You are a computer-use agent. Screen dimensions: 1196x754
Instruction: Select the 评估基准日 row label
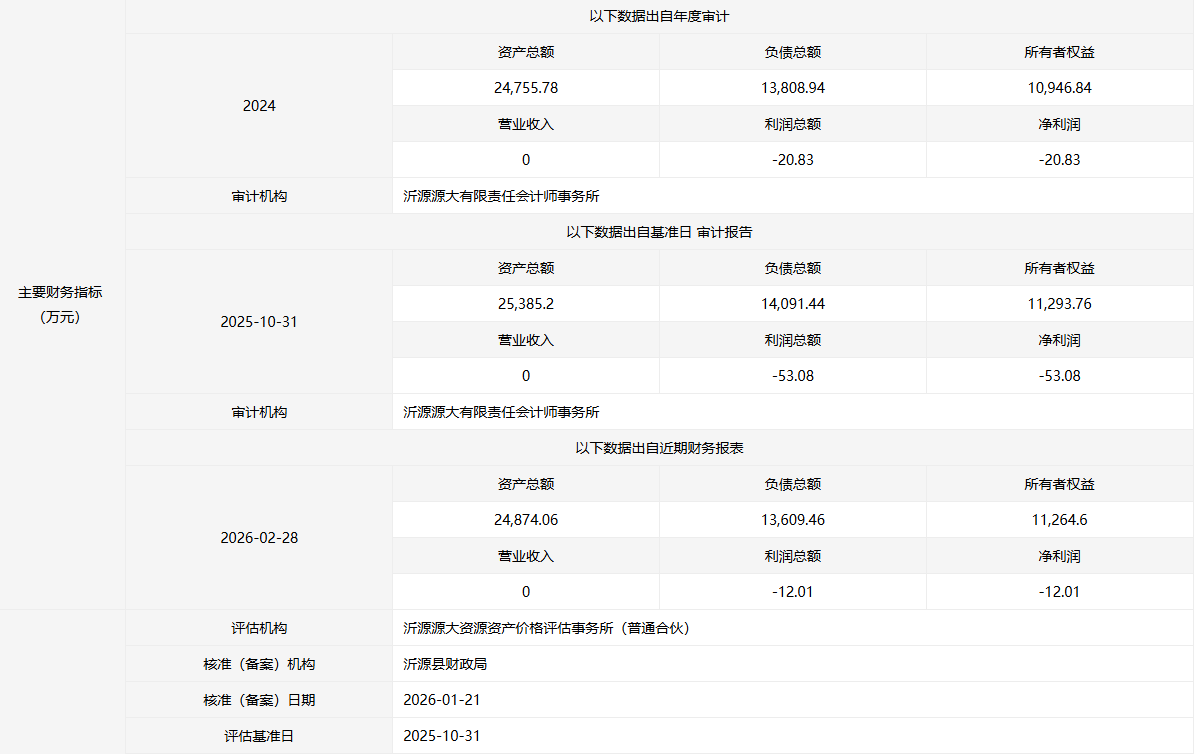coord(259,736)
